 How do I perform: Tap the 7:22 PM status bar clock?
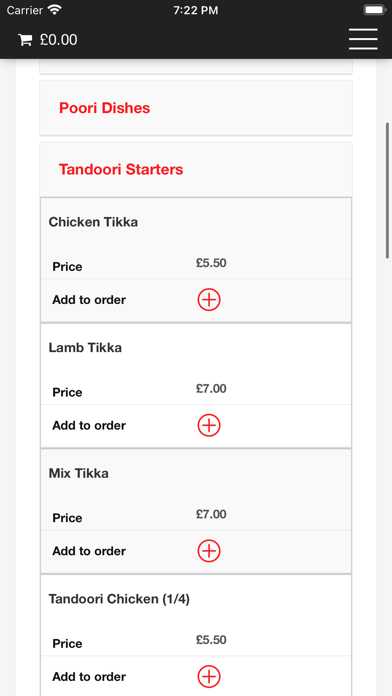click(196, 10)
